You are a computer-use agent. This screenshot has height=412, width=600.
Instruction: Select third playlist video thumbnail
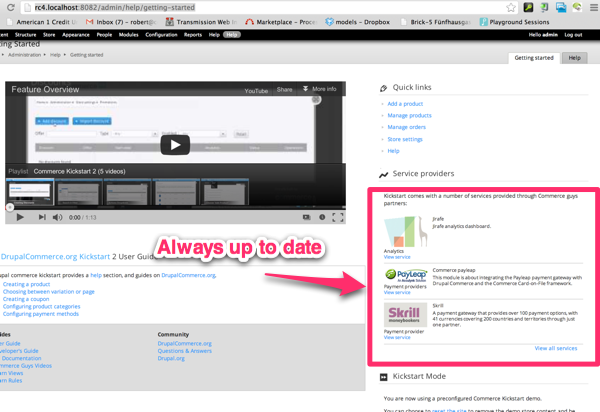click(127, 192)
